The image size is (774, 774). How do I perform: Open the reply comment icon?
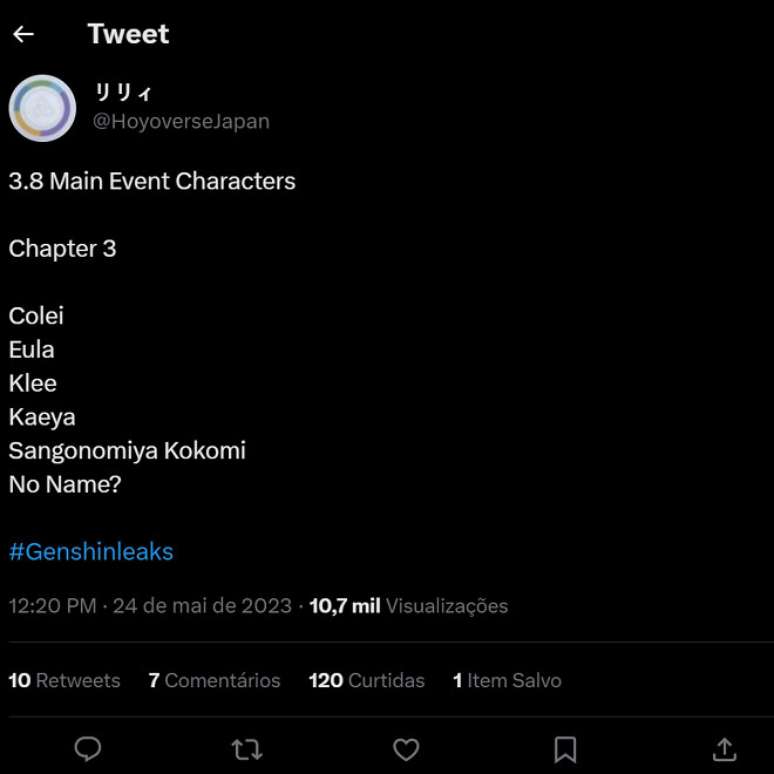[88, 748]
